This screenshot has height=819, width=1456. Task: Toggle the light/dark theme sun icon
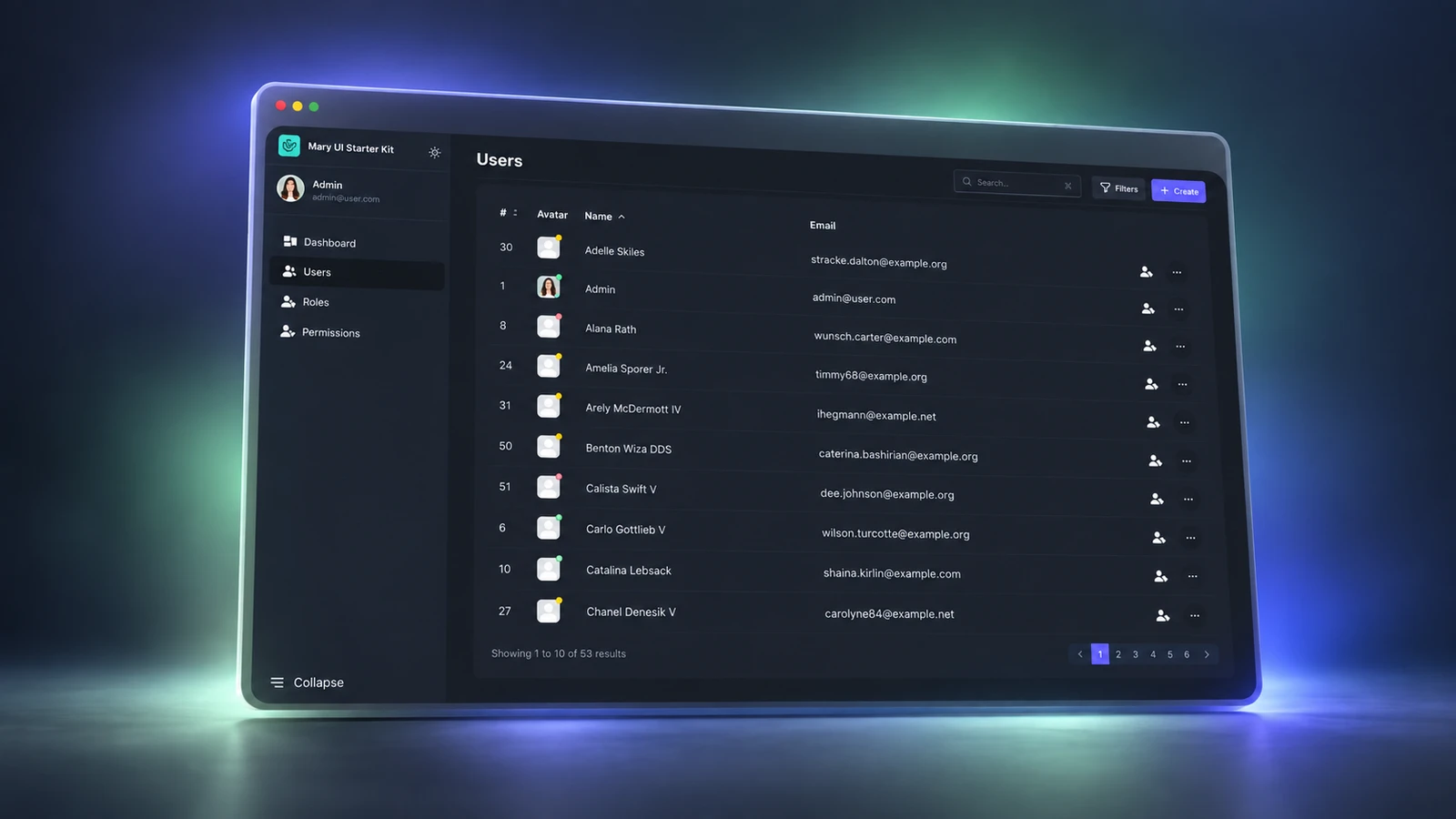click(434, 153)
